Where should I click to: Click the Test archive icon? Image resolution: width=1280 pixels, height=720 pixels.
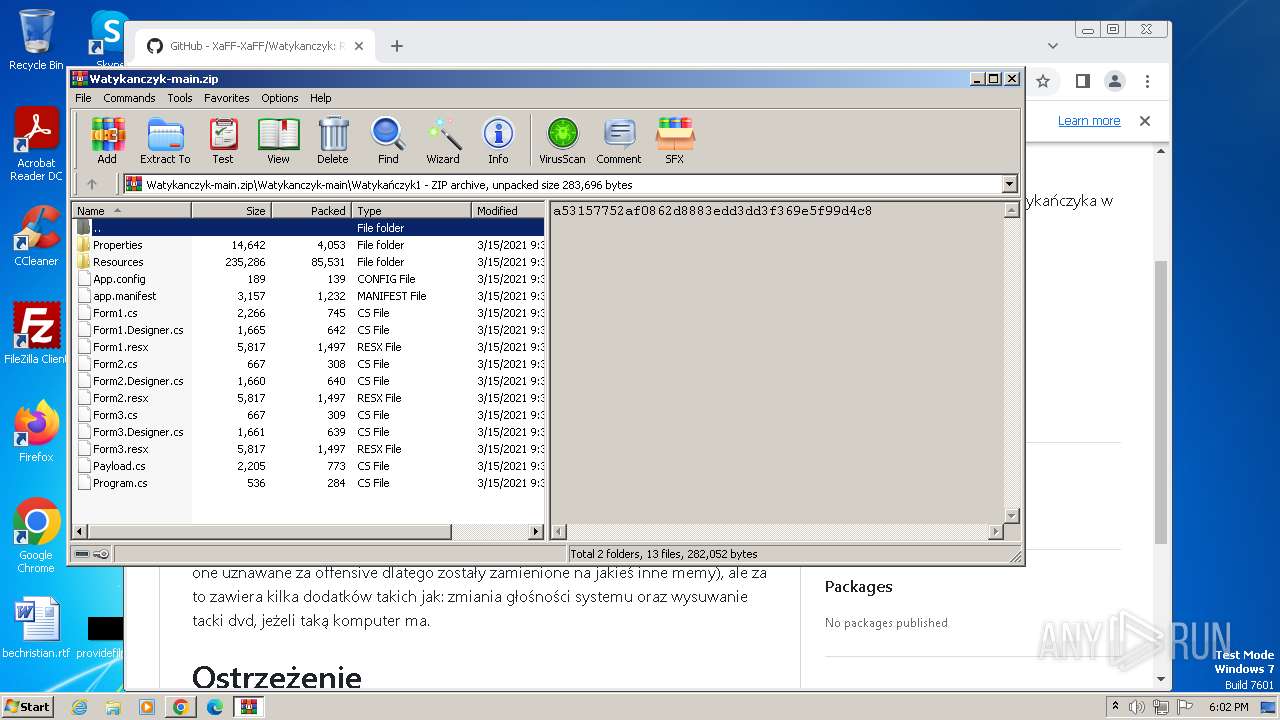tap(223, 140)
